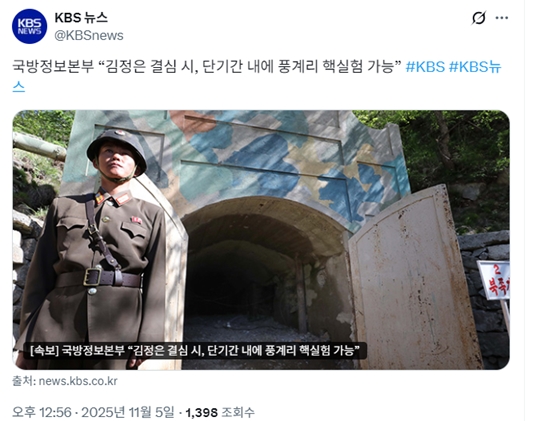Open the Grok slashed-circle icon
This screenshot has width=536, height=421.
(x=479, y=18)
